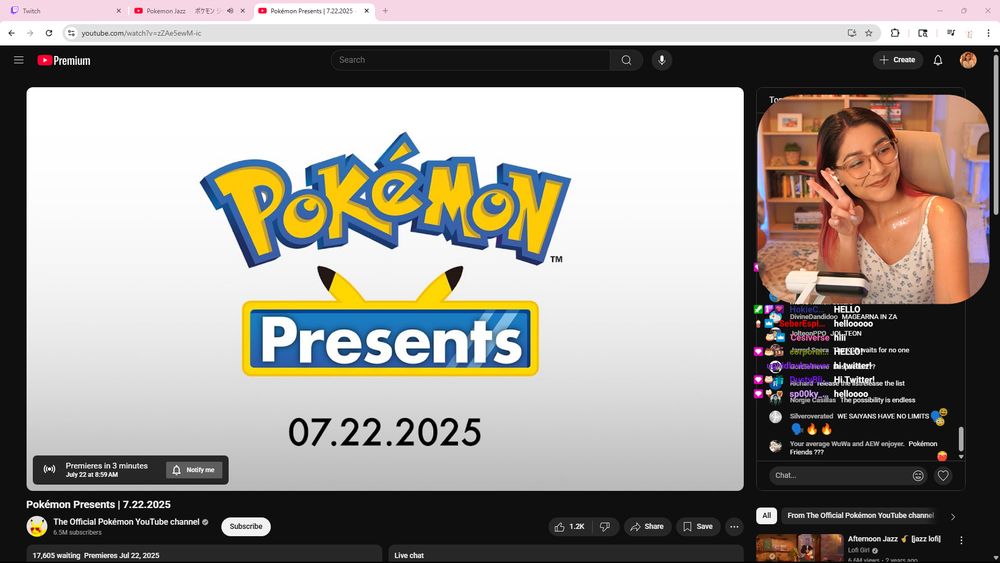Select the All filter chip
The image size is (1000, 563).
(767, 515)
